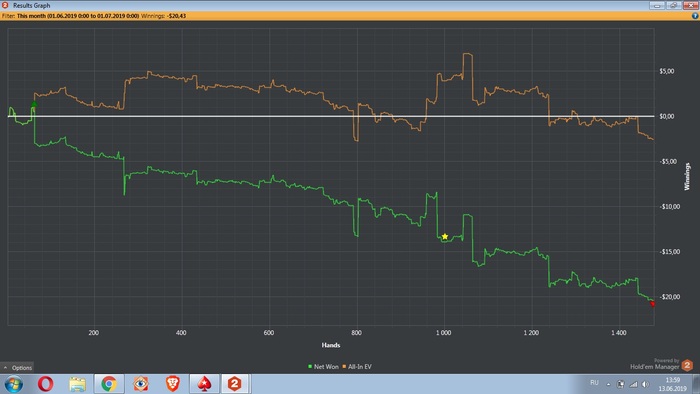
Task: Click the yellow star marker on graph
Action: [445, 236]
